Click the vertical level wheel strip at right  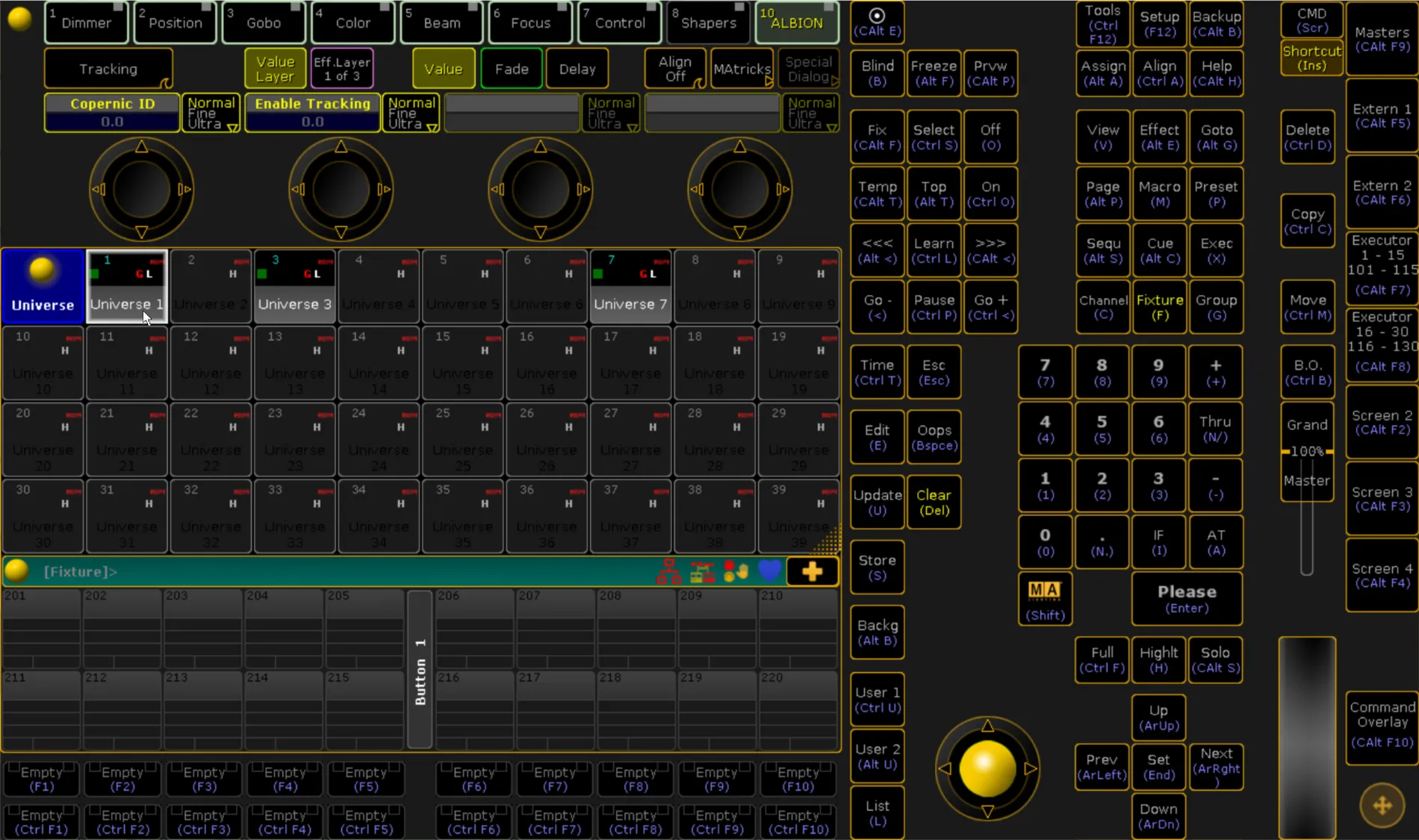[1307, 738]
